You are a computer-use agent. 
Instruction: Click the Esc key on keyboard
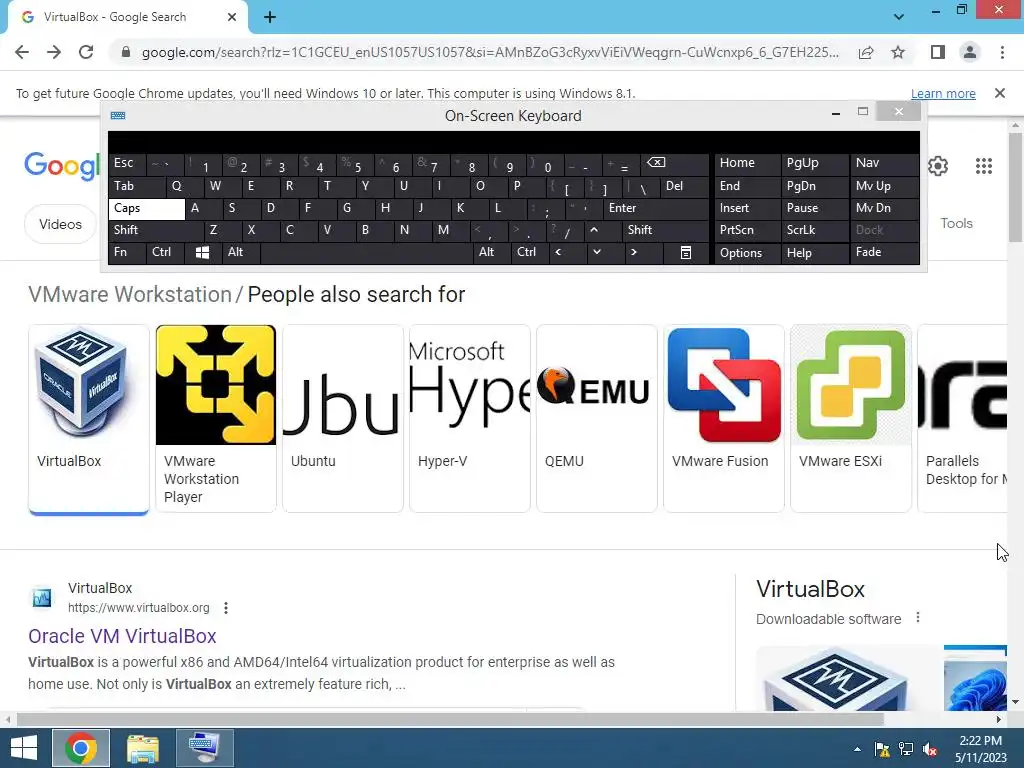click(x=127, y=163)
